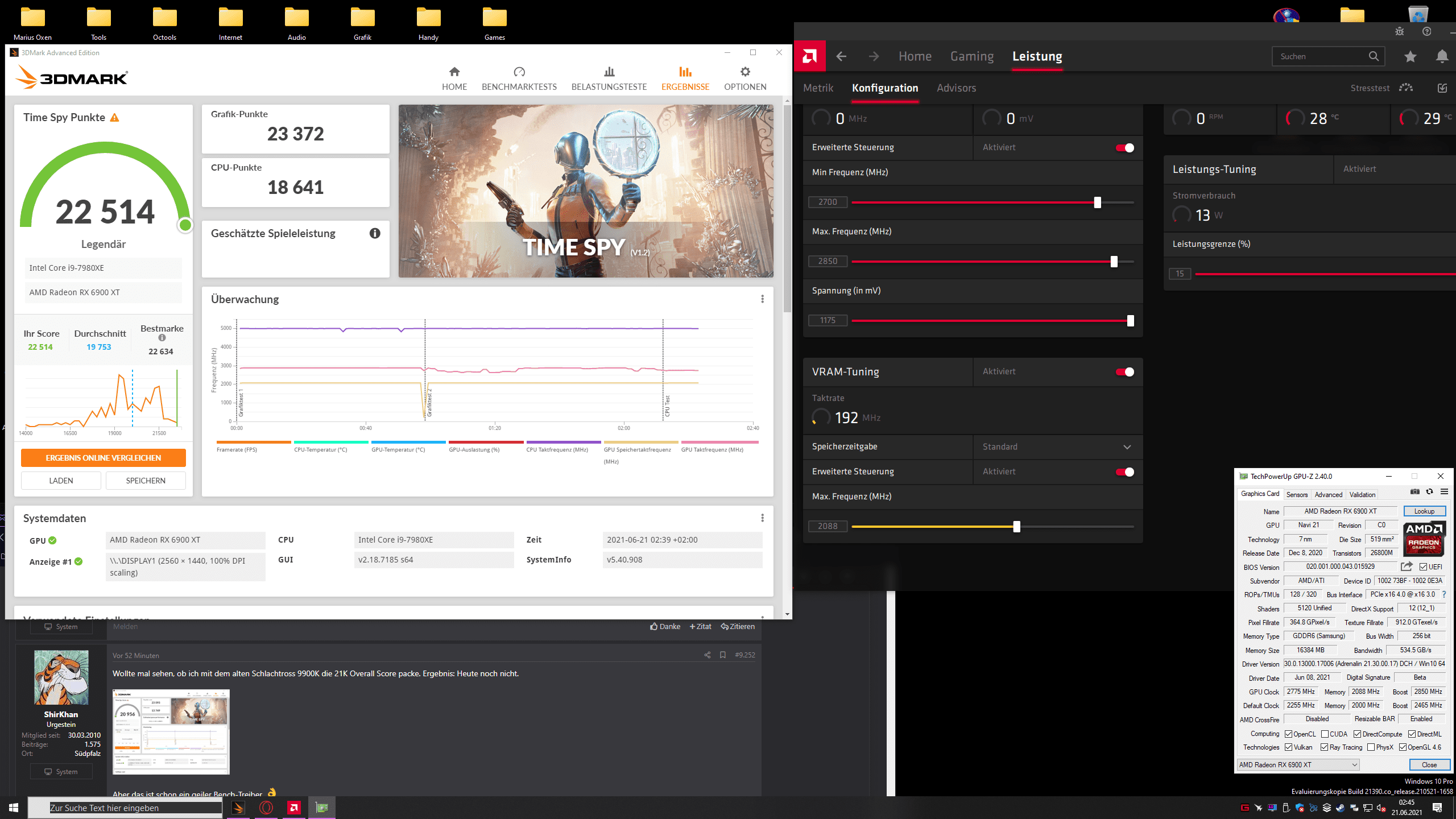
Task: Open Radeon Home tab
Action: (x=915, y=56)
